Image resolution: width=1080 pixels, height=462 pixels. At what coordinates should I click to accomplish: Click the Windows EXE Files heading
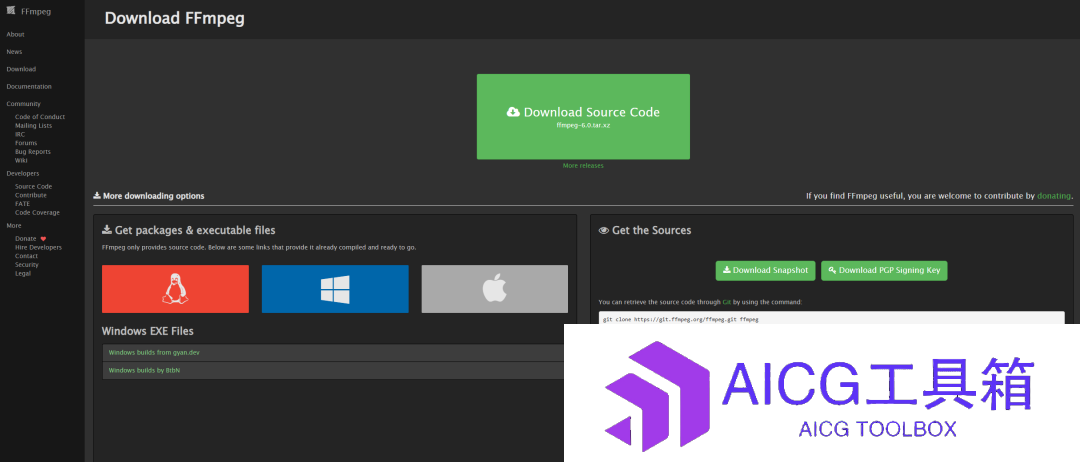pyautogui.click(x=147, y=331)
